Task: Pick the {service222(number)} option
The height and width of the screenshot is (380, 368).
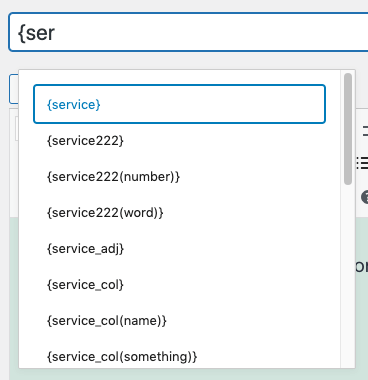Action: tap(179, 176)
